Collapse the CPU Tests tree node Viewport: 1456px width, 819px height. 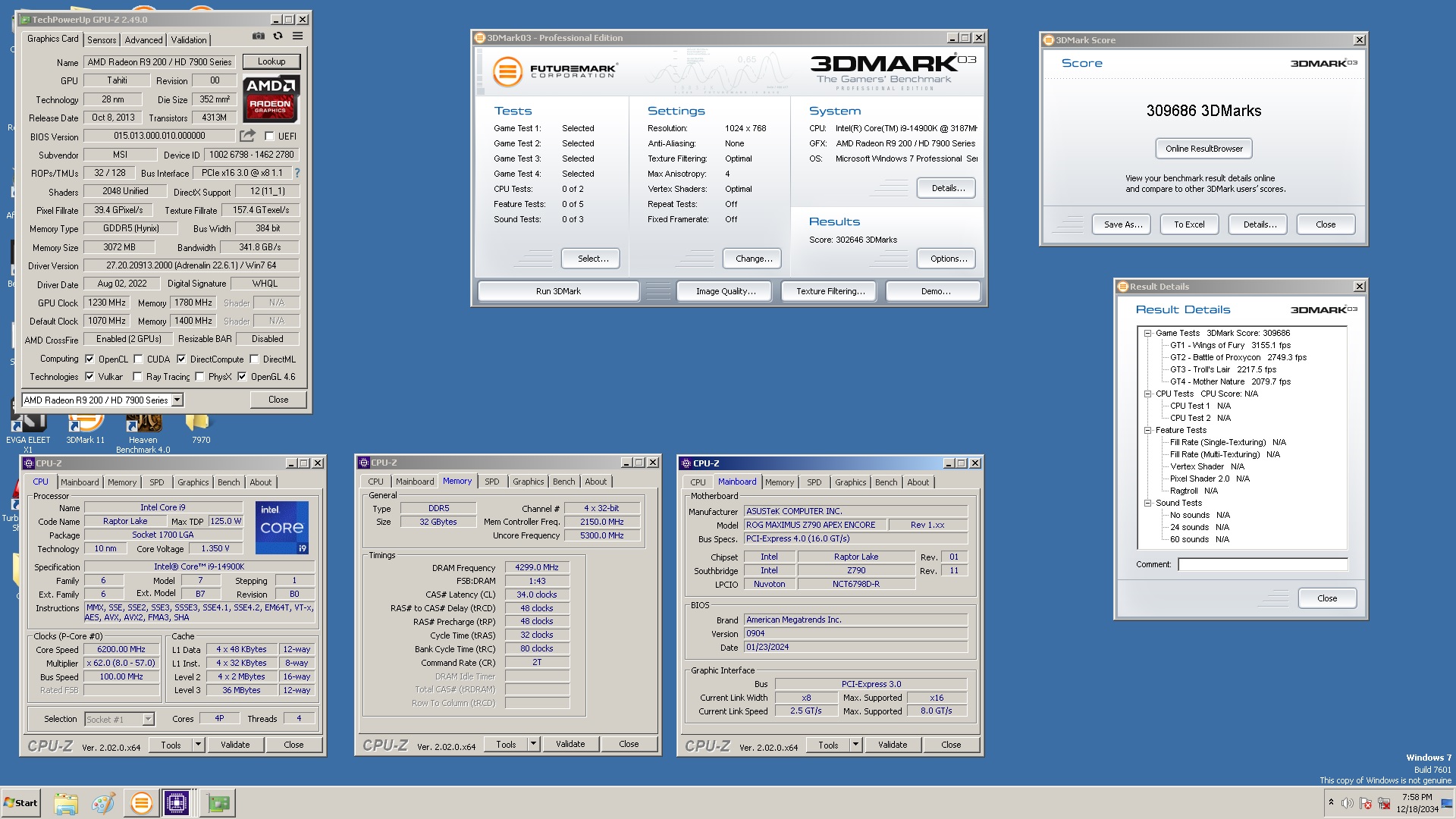[x=1147, y=394]
